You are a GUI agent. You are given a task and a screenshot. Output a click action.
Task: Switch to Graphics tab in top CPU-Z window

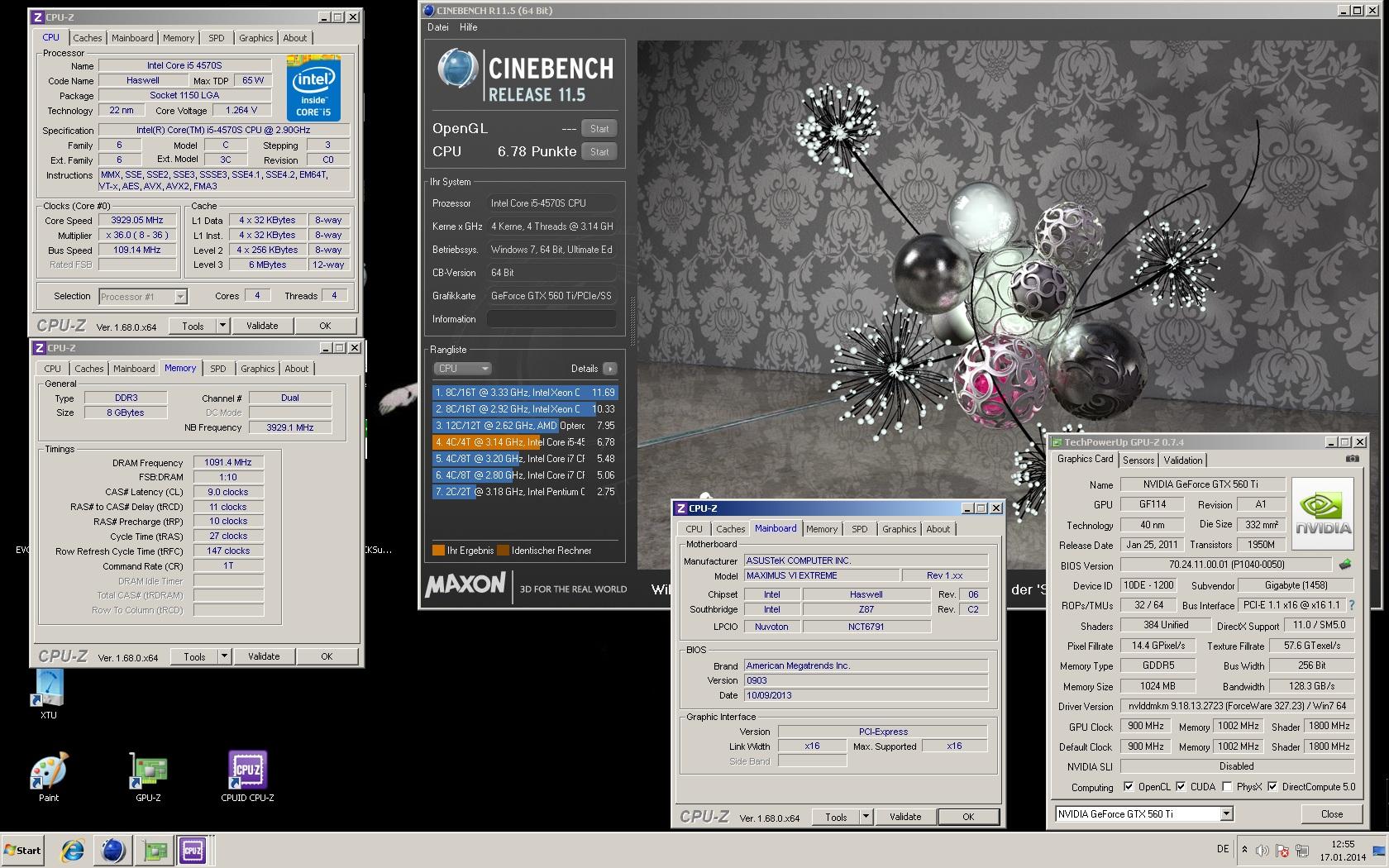pos(255,38)
